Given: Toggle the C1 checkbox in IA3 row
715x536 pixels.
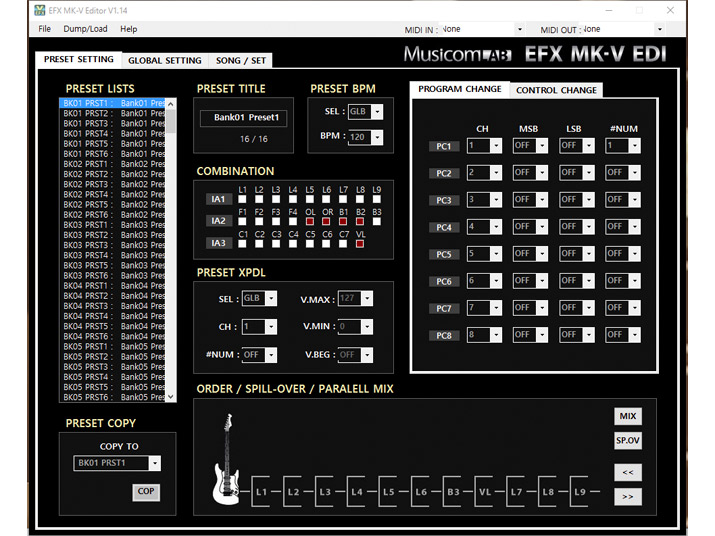Looking at the screenshot, I should [242, 244].
